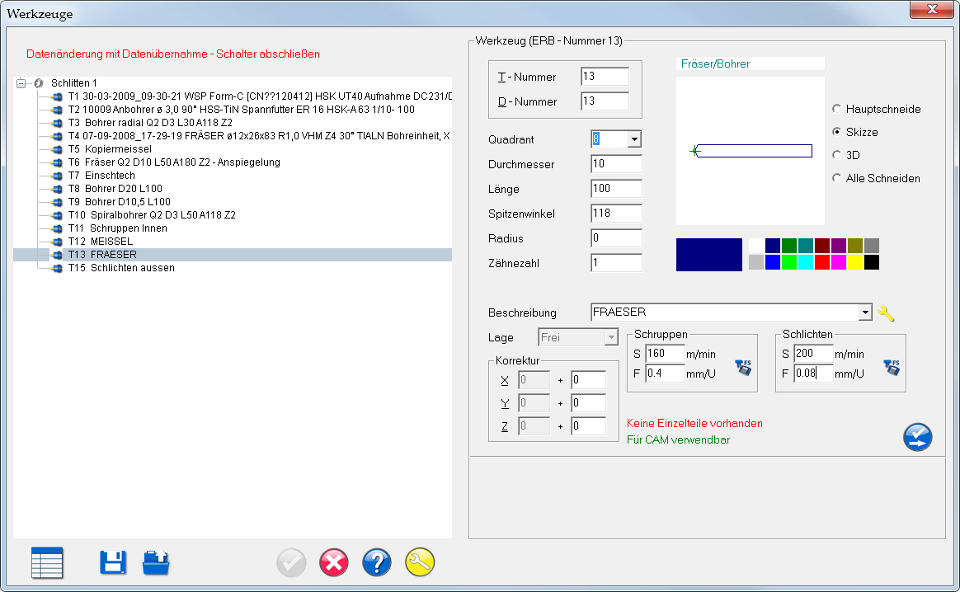This screenshot has height=592, width=960.
Task: Click tool icon of T13 FRAESER
Action: pos(57,255)
